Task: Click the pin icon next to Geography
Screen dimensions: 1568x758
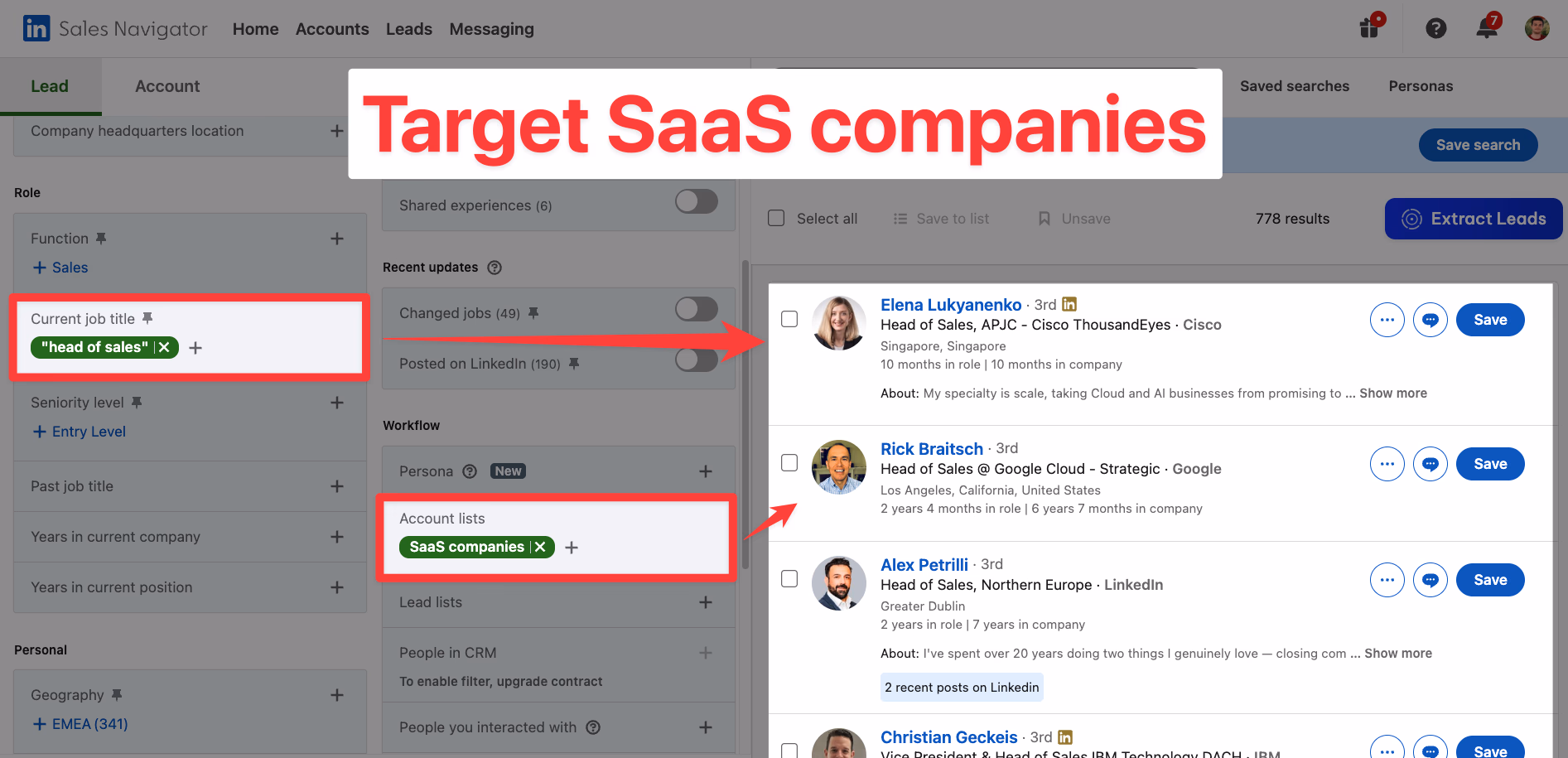Action: 117,695
